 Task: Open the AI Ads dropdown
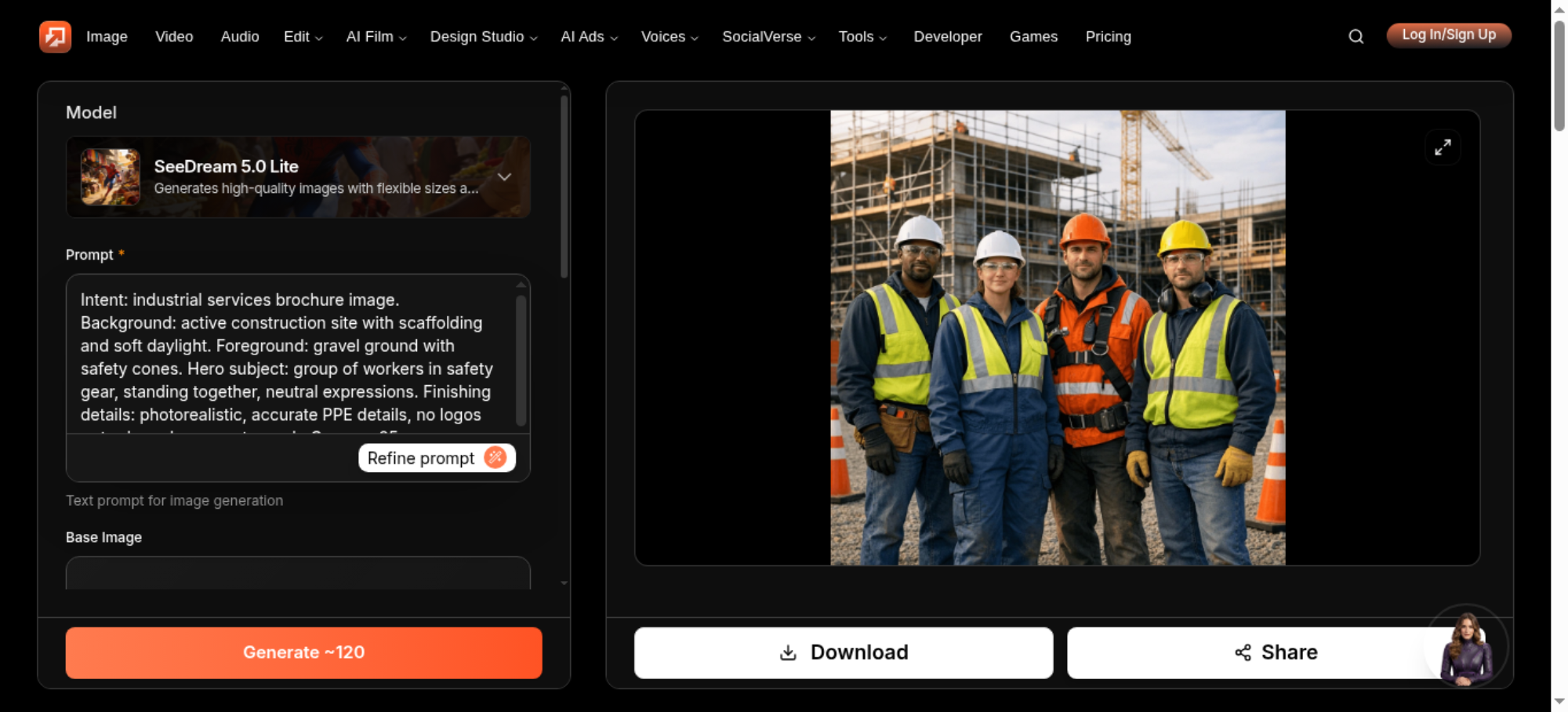[589, 36]
